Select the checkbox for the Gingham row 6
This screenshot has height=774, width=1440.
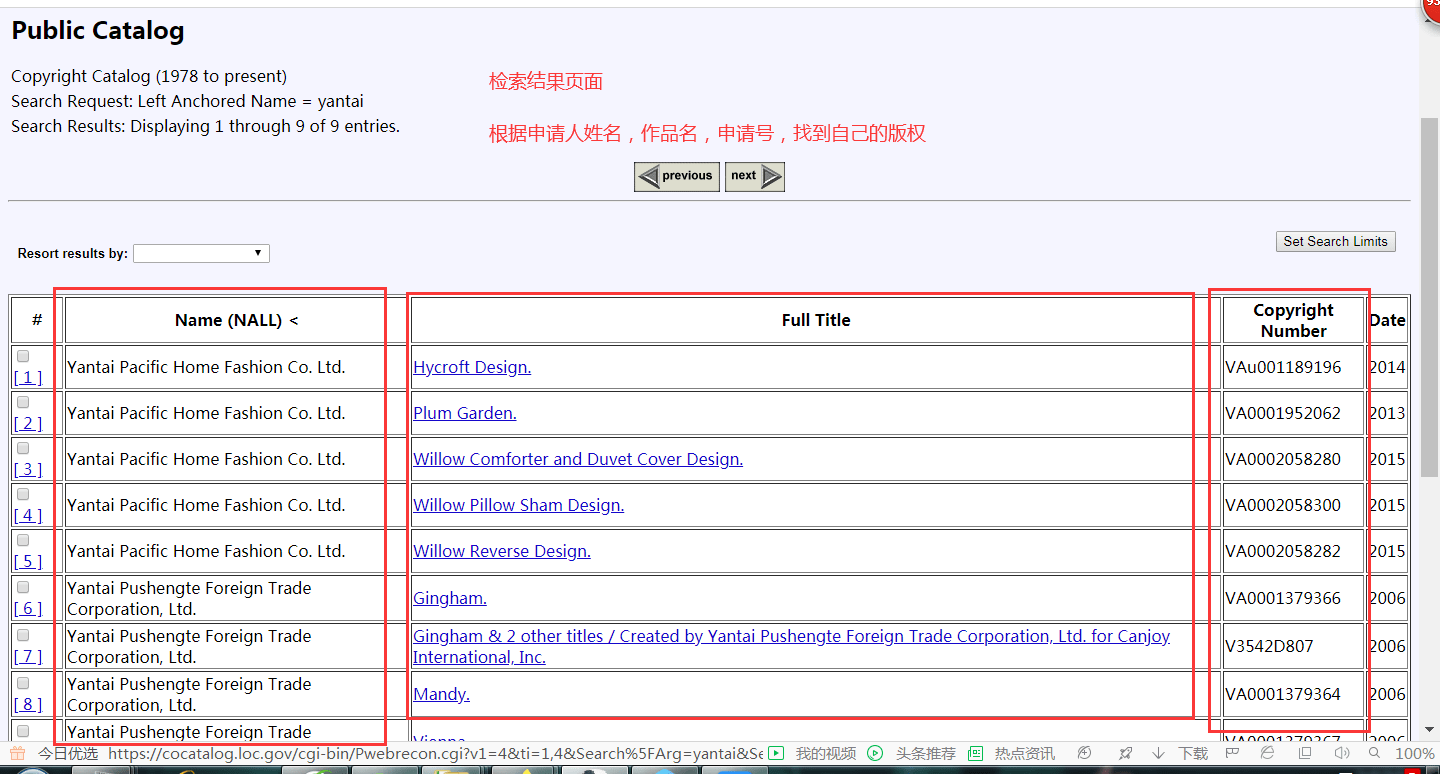point(23,587)
